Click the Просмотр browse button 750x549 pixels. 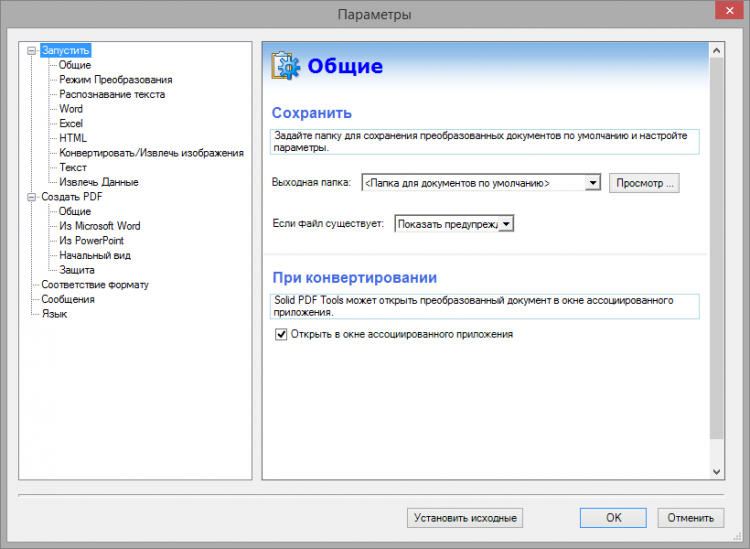(645, 183)
